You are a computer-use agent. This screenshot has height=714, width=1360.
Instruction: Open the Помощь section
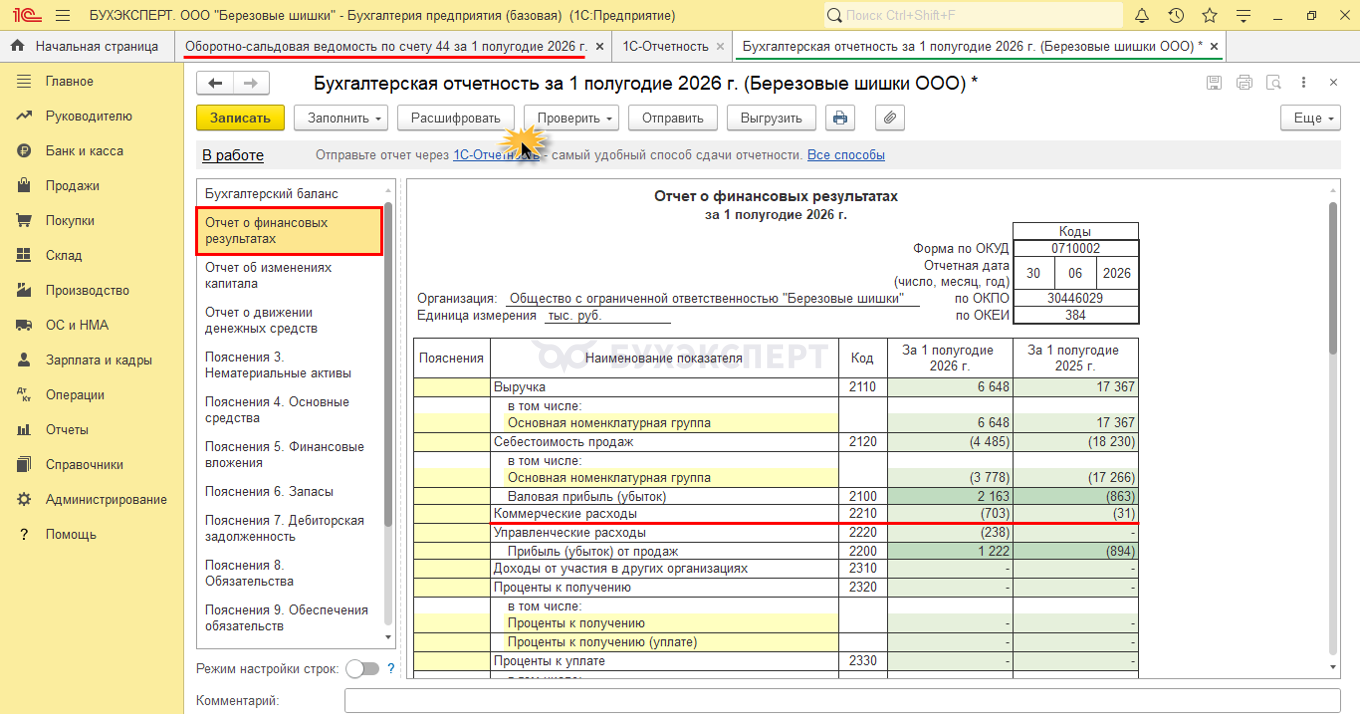point(70,535)
